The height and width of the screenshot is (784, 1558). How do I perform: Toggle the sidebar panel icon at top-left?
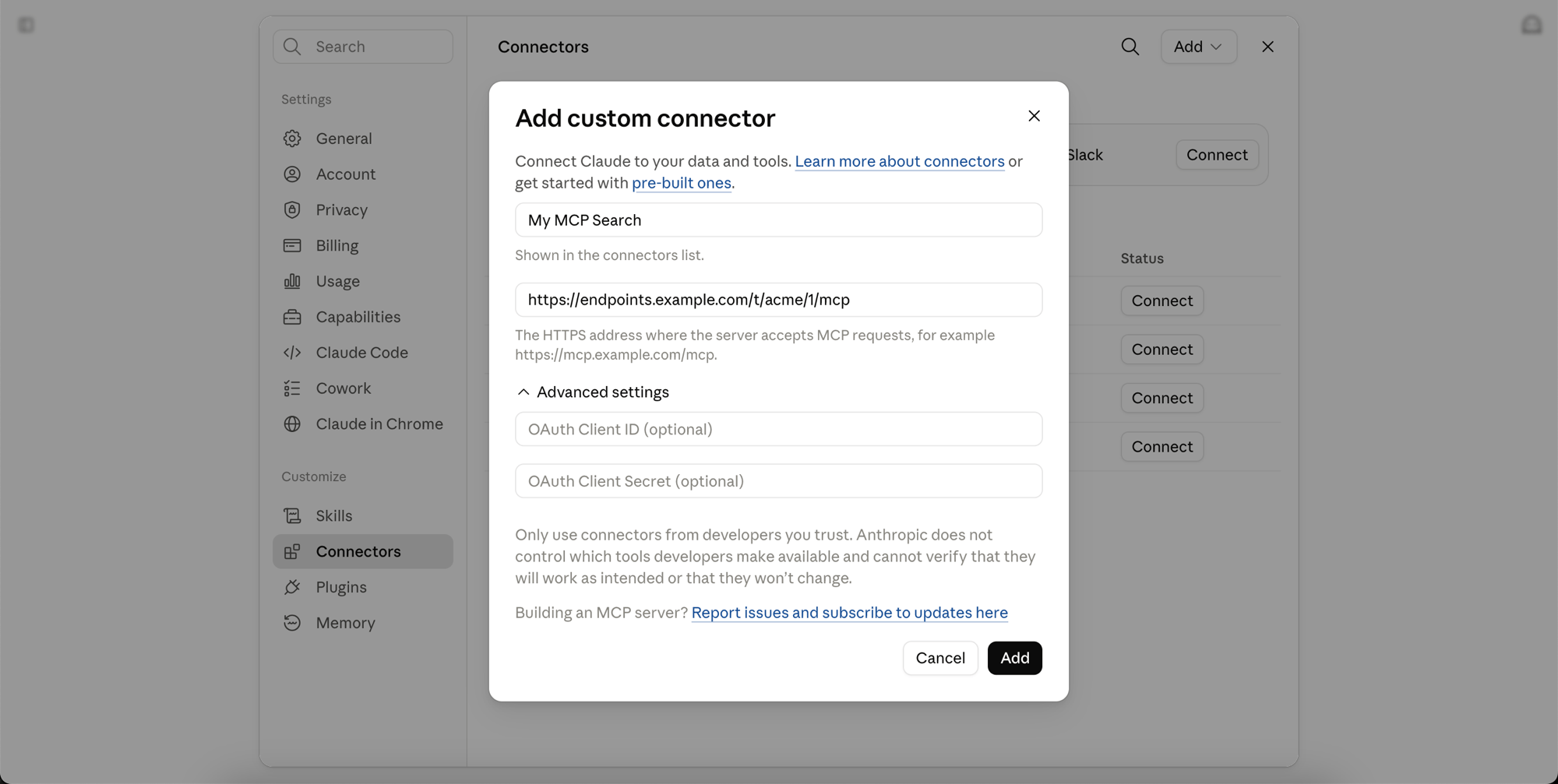coord(26,25)
